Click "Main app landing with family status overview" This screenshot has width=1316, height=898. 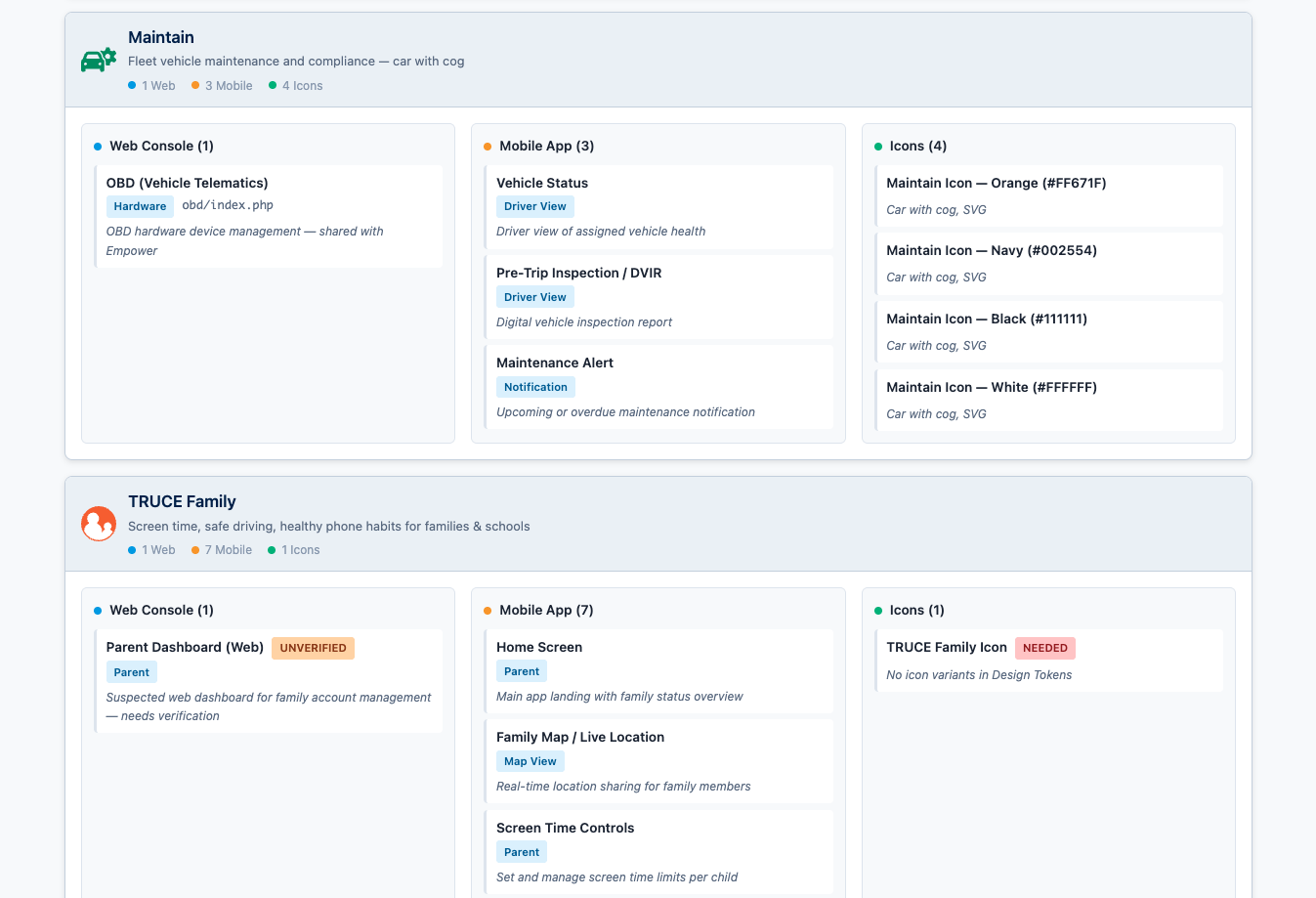tap(619, 697)
